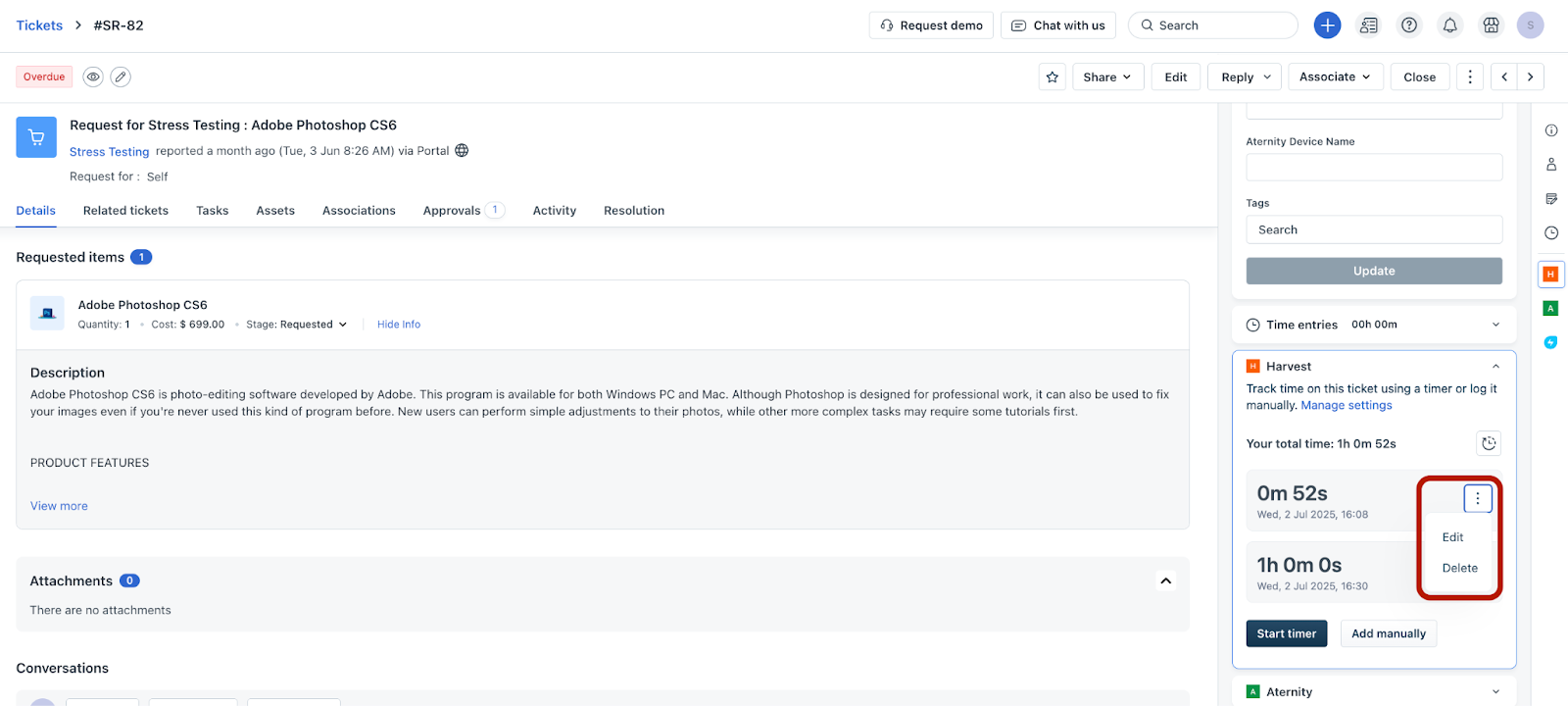The width and height of the screenshot is (1568, 706).
Task: Expand the Time entries panel
Action: click(x=1495, y=325)
